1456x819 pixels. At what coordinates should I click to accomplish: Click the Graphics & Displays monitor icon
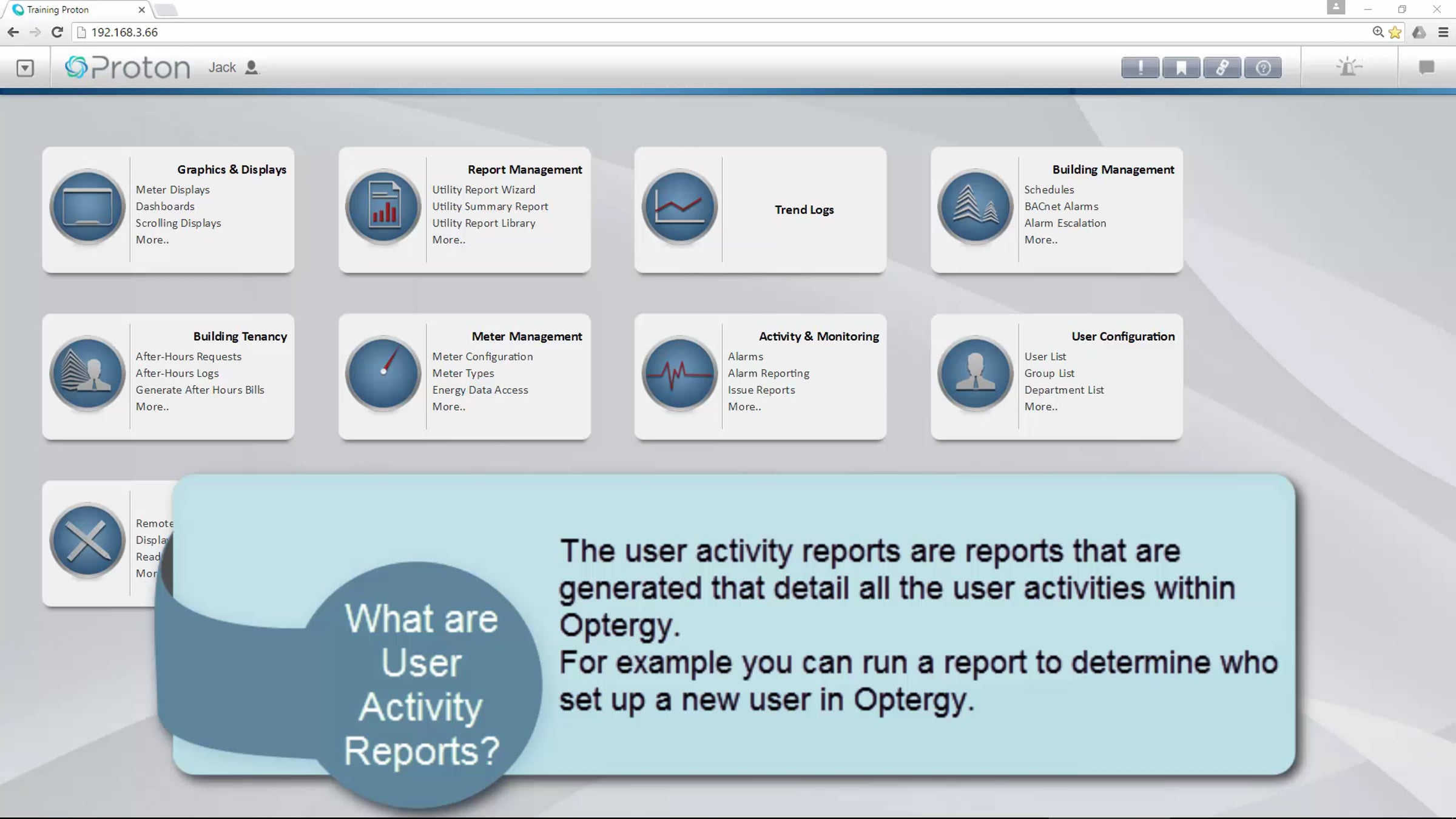(x=88, y=207)
